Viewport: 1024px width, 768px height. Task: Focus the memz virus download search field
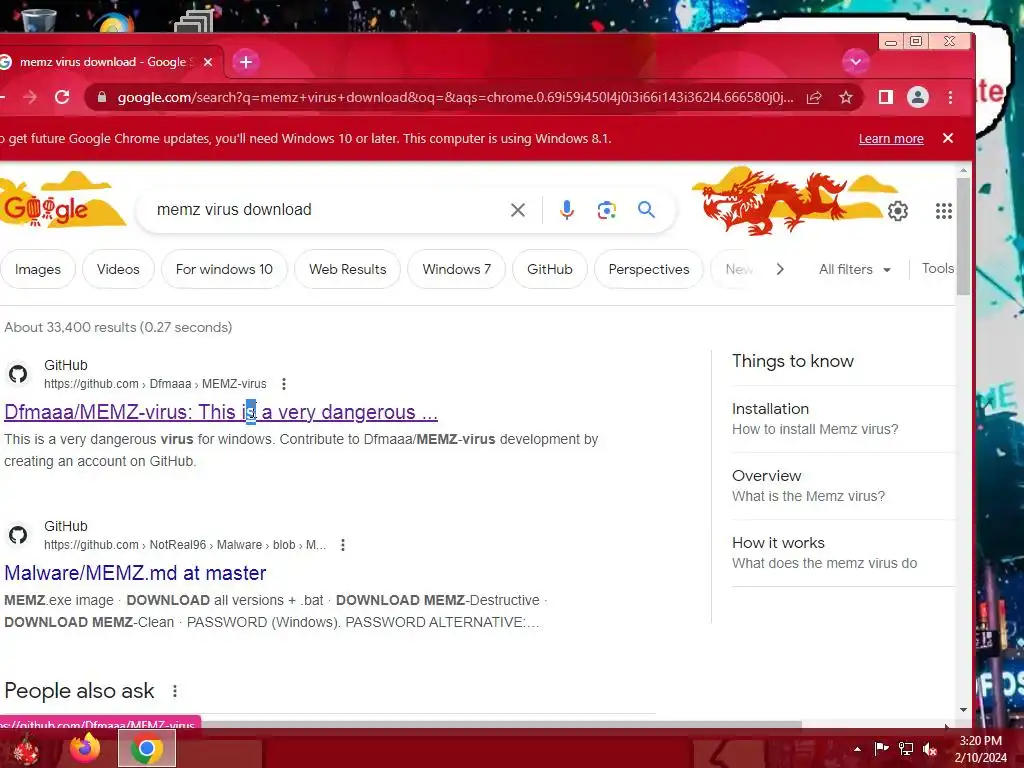click(327, 210)
